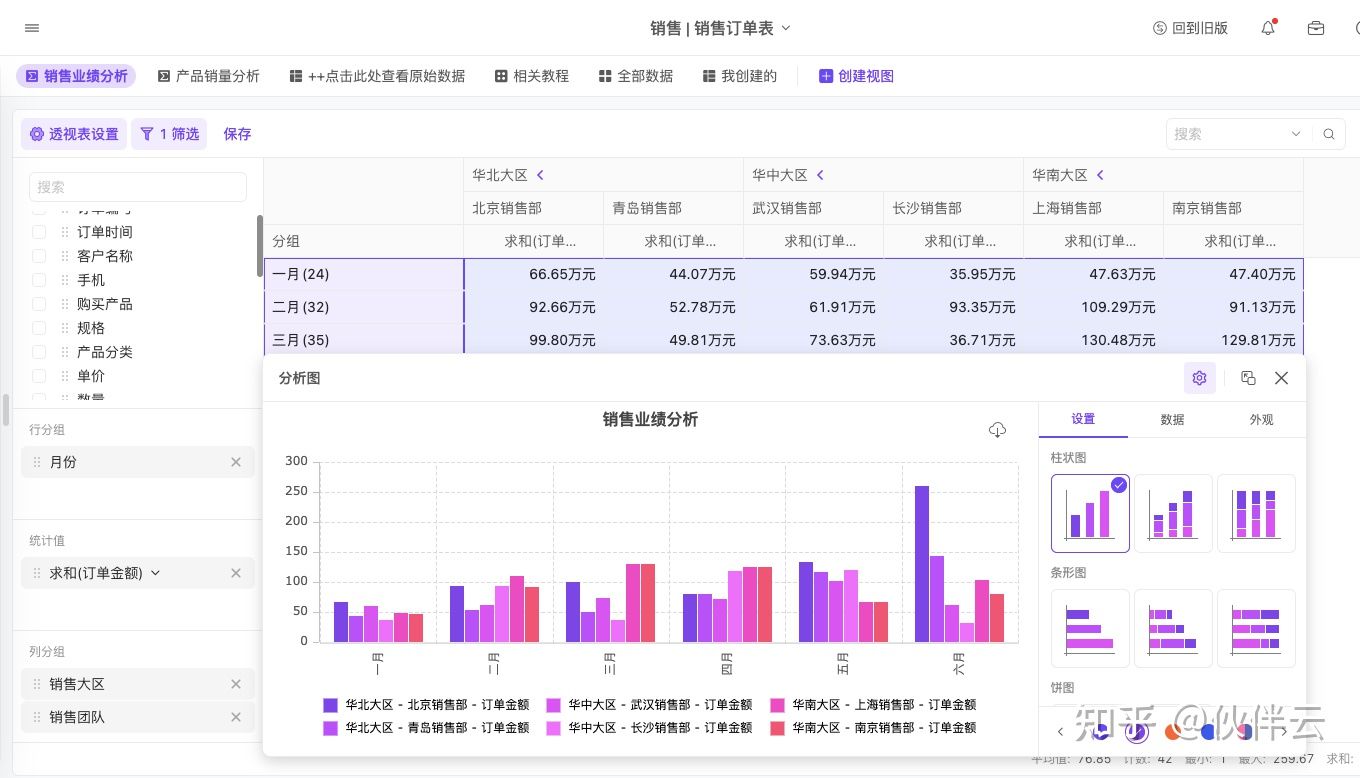The image size is (1360, 778).
Task: Expand the 求和(订单金额) aggregation dropdown
Action: [x=156, y=573]
